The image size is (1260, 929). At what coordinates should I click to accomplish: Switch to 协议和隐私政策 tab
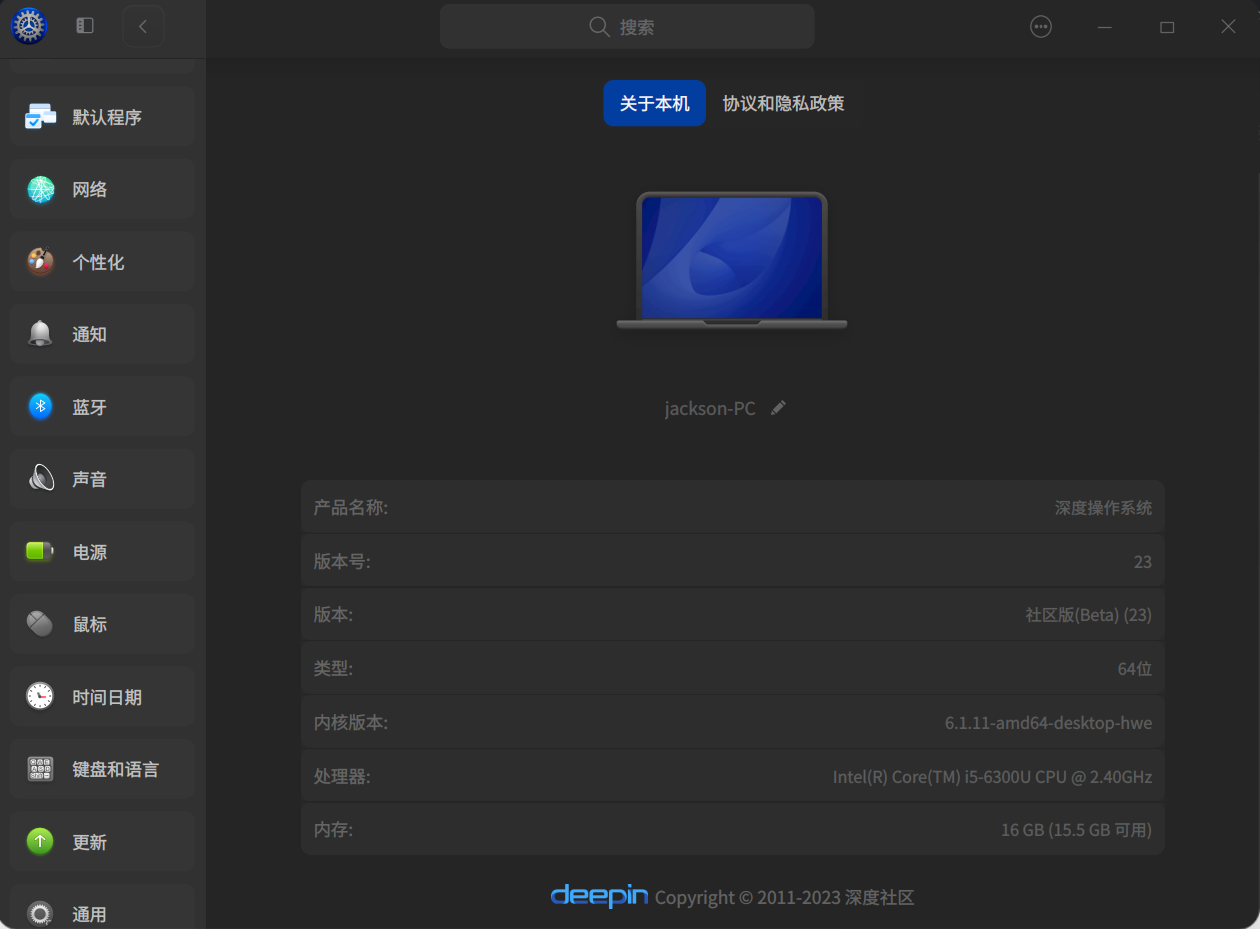click(783, 103)
